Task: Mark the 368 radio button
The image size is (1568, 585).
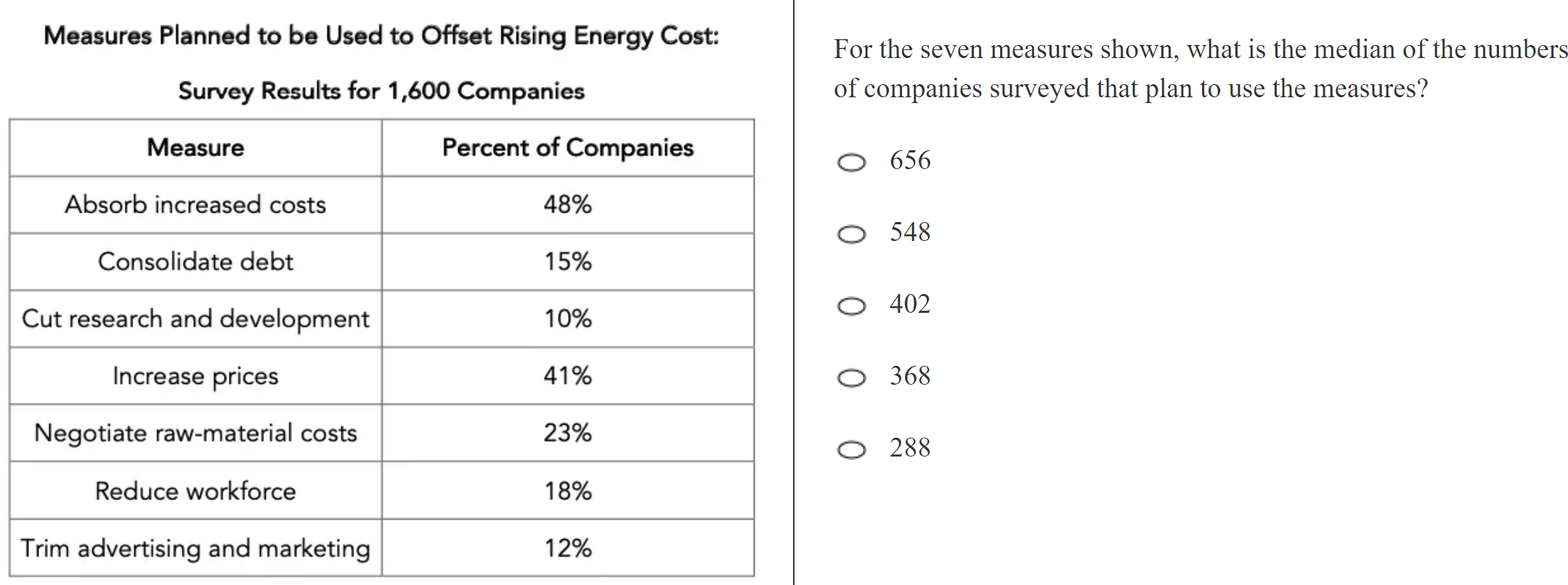Action: tap(851, 377)
